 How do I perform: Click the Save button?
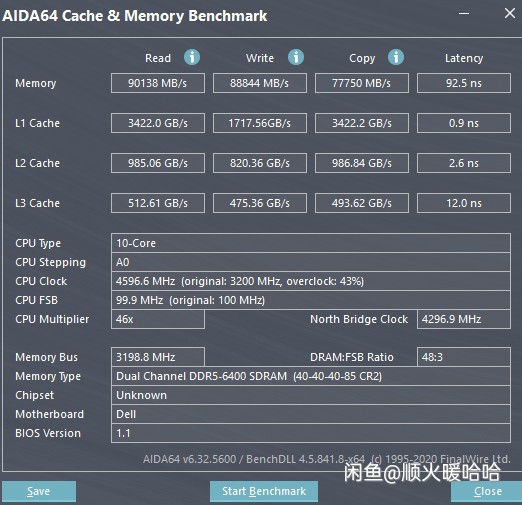coord(39,491)
